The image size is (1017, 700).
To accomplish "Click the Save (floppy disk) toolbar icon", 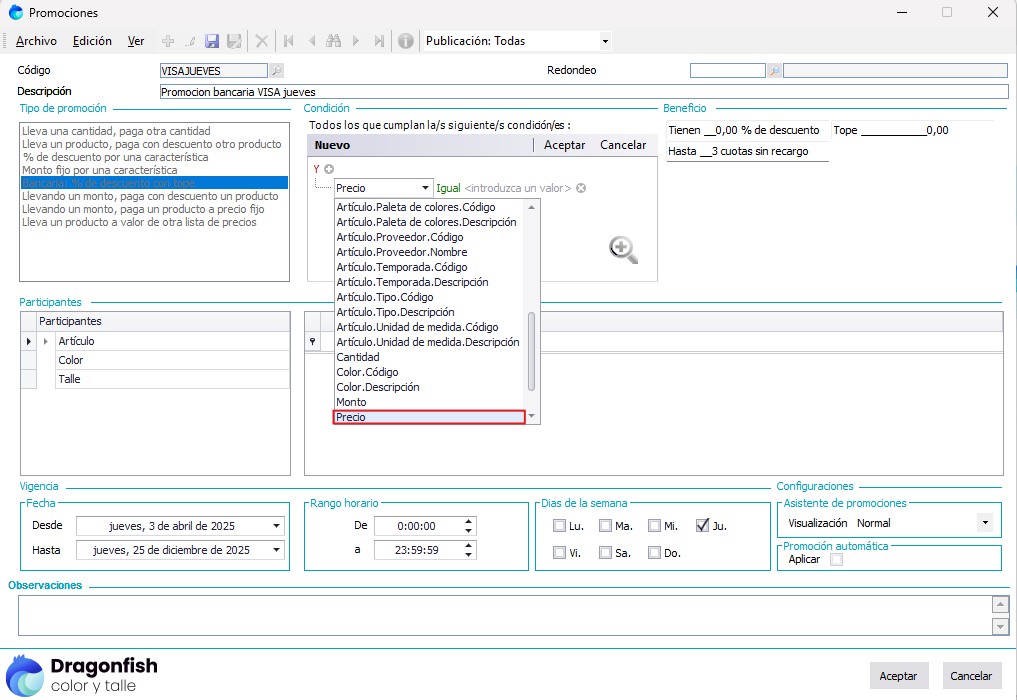I will 212,41.
